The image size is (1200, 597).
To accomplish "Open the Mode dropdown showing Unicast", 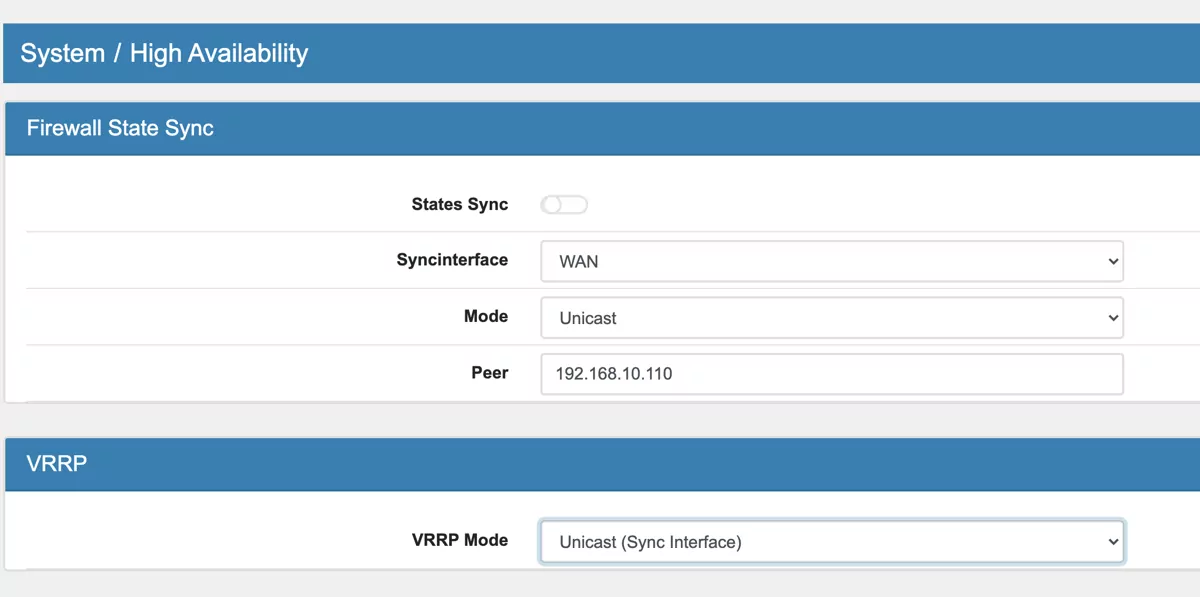I will point(830,316).
